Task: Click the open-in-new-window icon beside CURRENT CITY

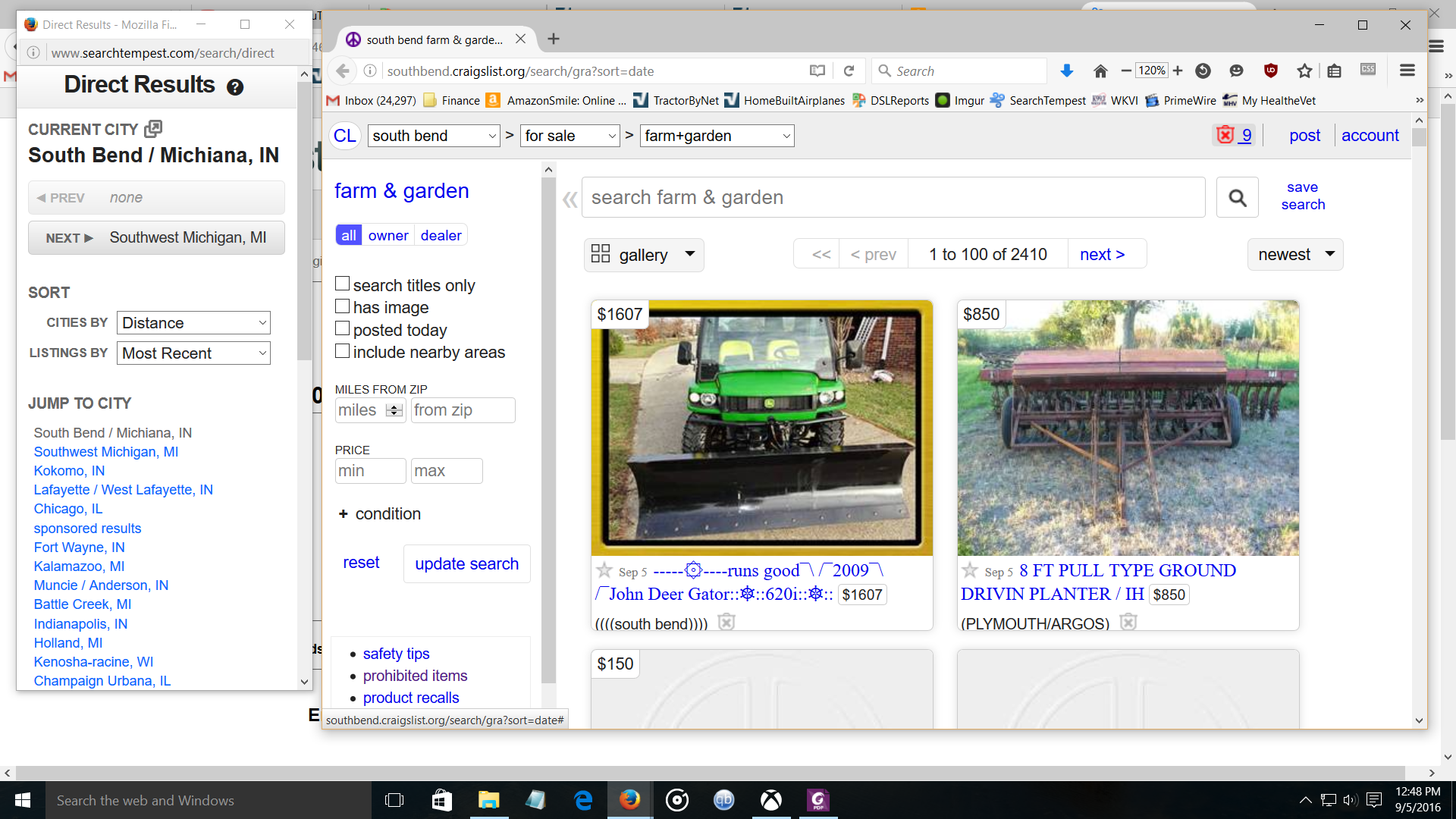Action: coord(153,128)
